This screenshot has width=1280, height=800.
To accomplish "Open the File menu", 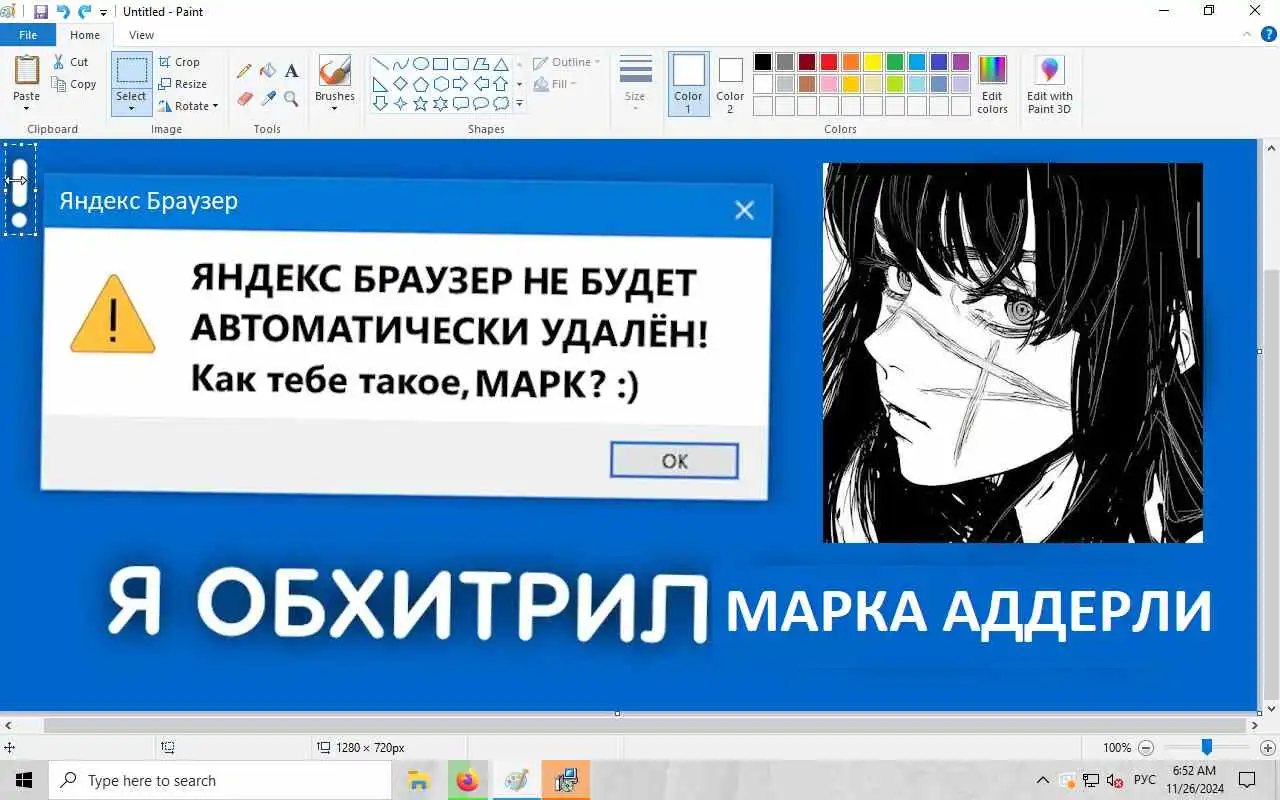I will 28,35.
